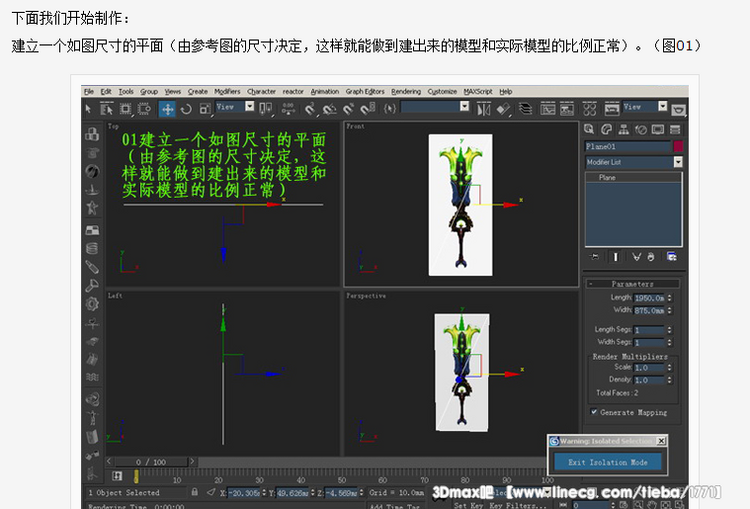Click Exit Isolation Mode button
This screenshot has width=750, height=509.
click(x=607, y=462)
